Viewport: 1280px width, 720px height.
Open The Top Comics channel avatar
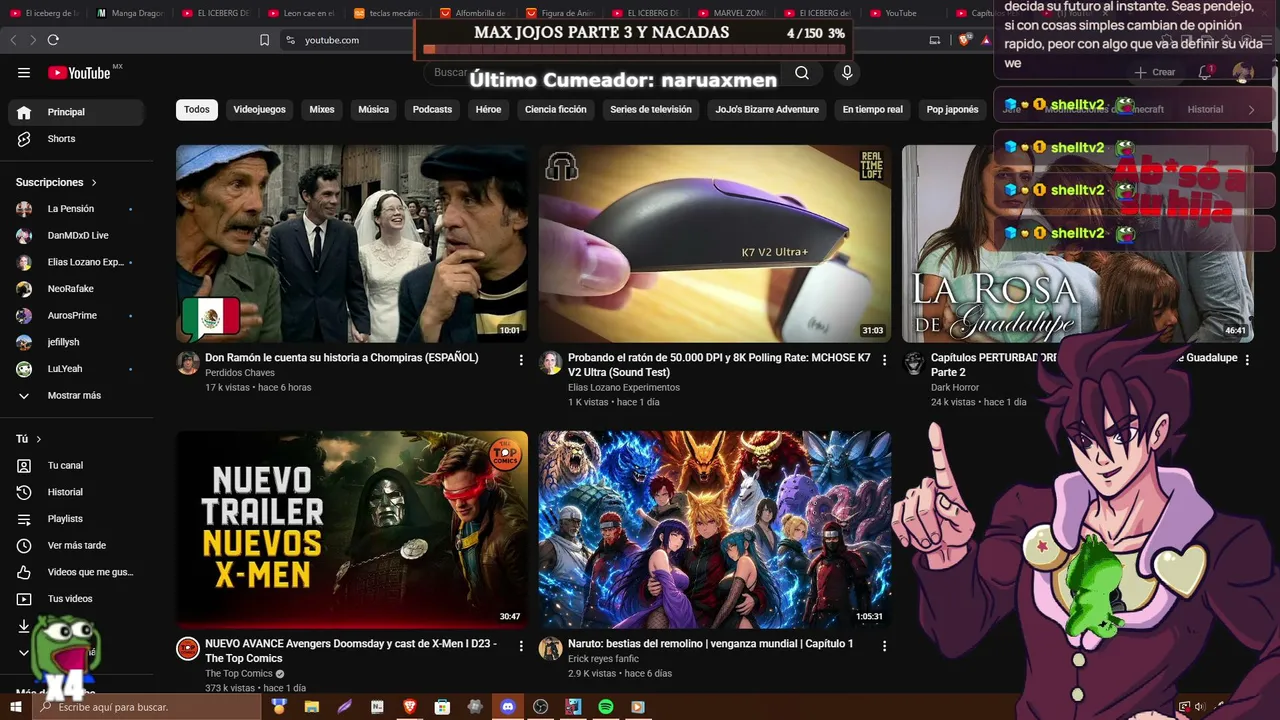(x=188, y=649)
